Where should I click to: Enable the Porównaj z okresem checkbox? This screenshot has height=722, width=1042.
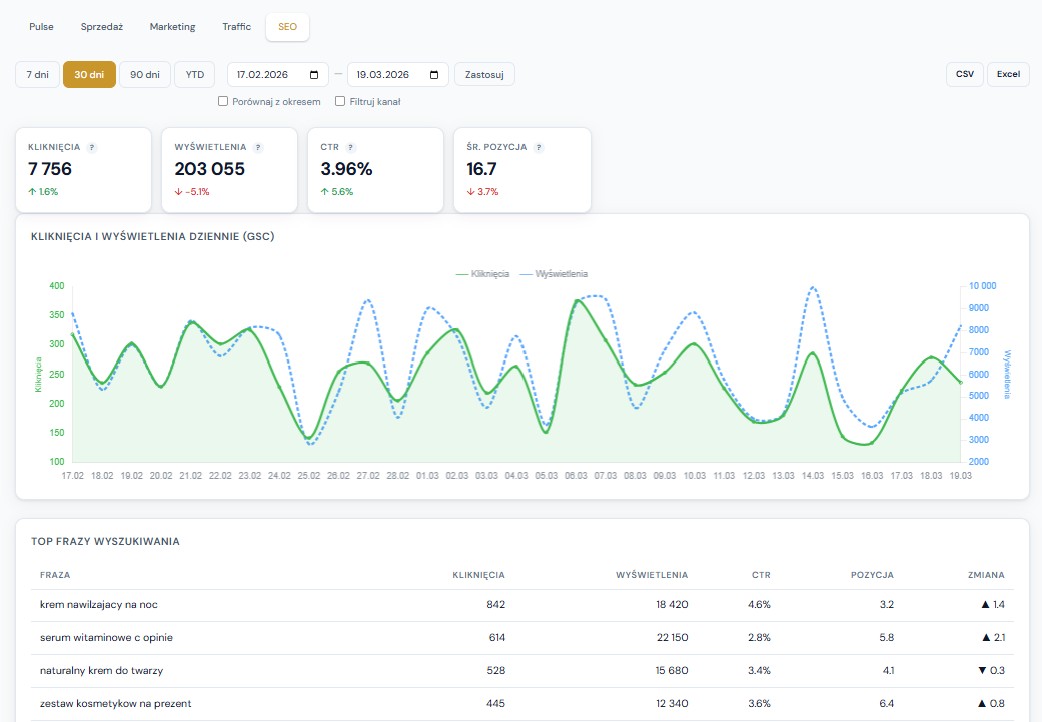tap(223, 101)
